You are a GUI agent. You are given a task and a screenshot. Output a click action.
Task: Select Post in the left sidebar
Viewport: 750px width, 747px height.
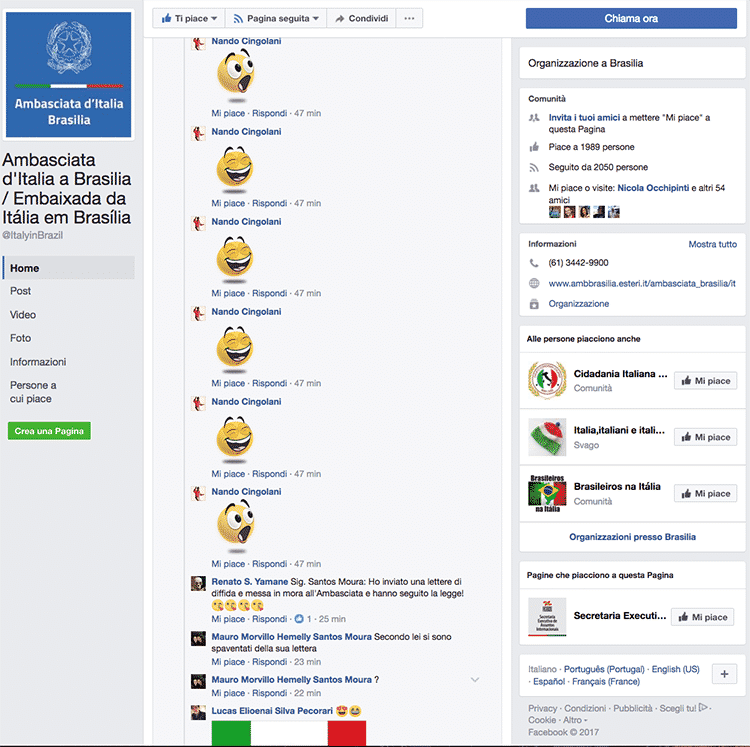click(x=20, y=291)
